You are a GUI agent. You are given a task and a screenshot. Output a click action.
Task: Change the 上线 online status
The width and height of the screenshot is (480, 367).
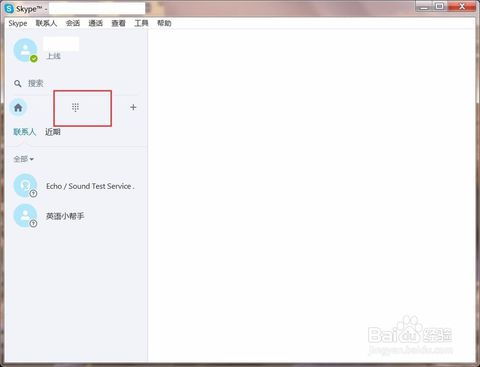pos(53,56)
